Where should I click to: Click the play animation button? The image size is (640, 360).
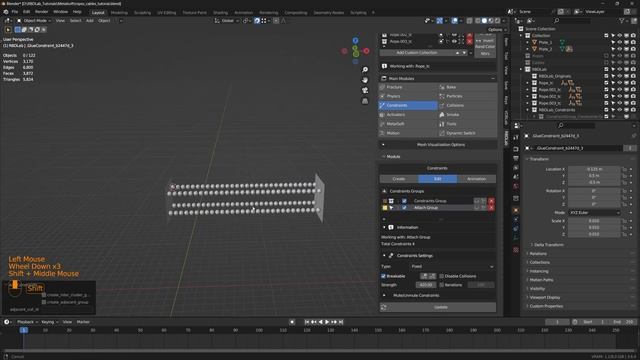click(327, 322)
